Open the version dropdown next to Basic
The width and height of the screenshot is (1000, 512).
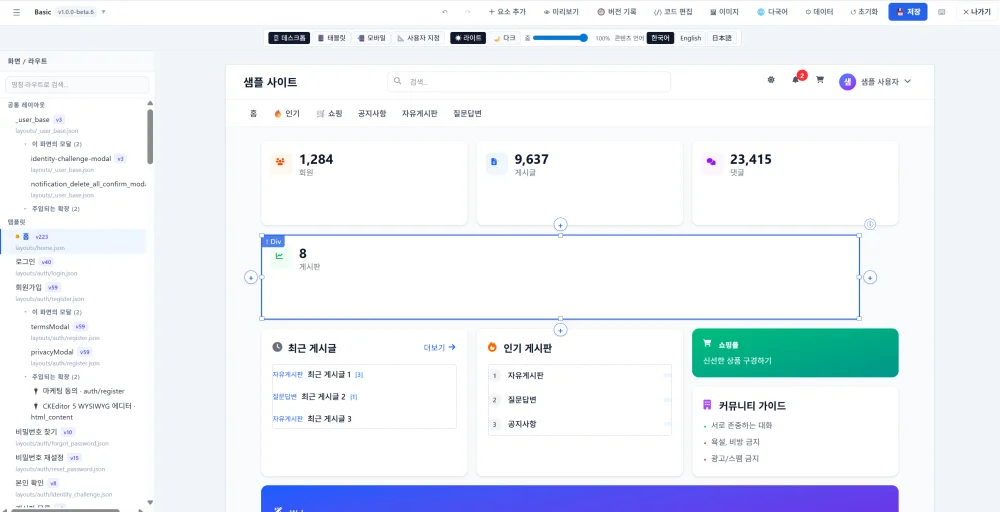coord(103,12)
